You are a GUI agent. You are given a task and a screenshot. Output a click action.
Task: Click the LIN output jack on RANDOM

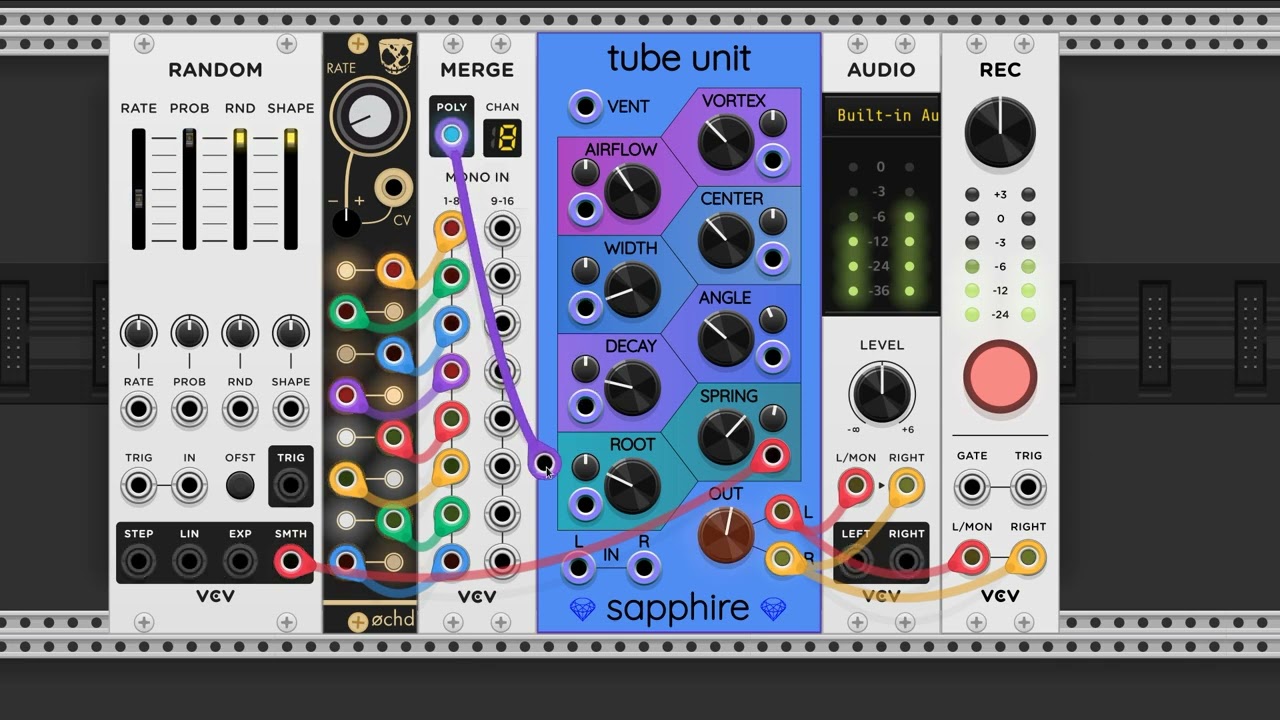click(189, 562)
